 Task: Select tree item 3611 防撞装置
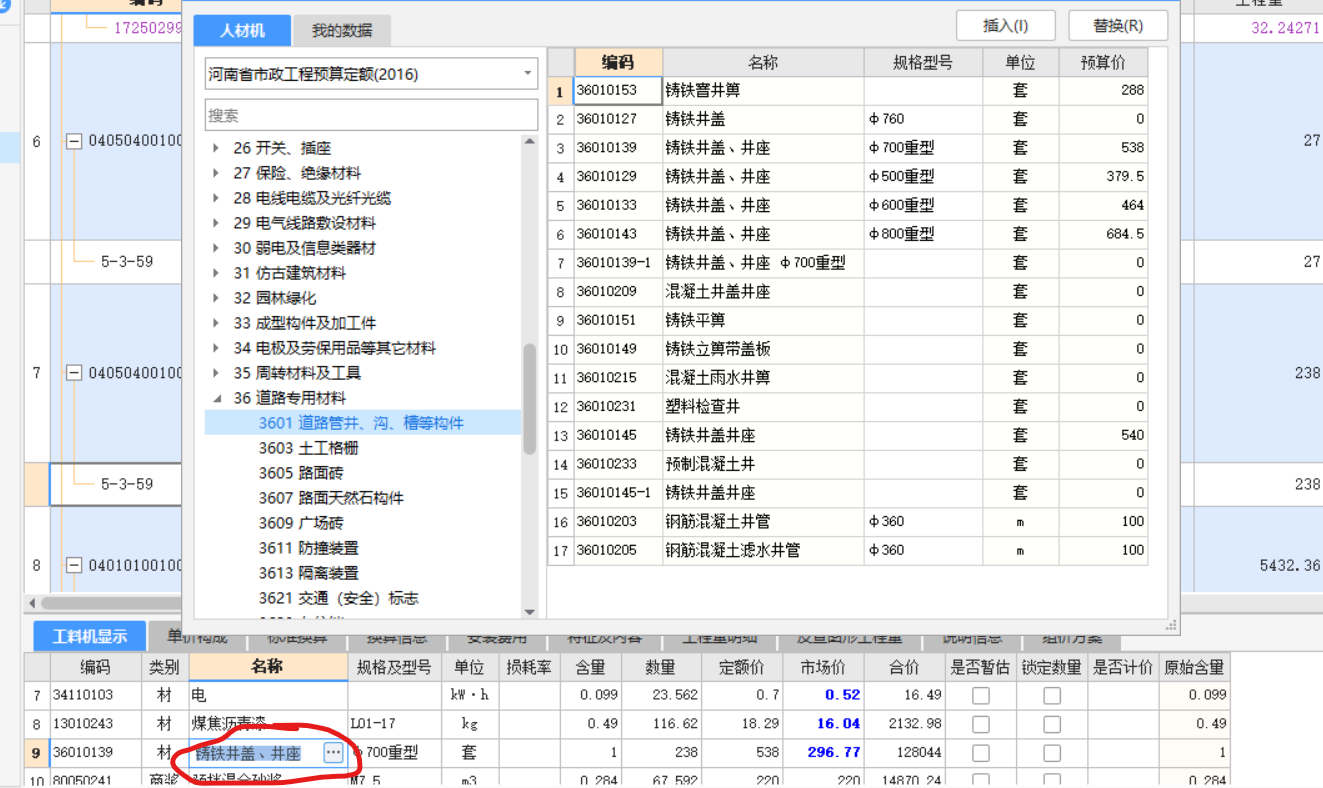pos(309,548)
